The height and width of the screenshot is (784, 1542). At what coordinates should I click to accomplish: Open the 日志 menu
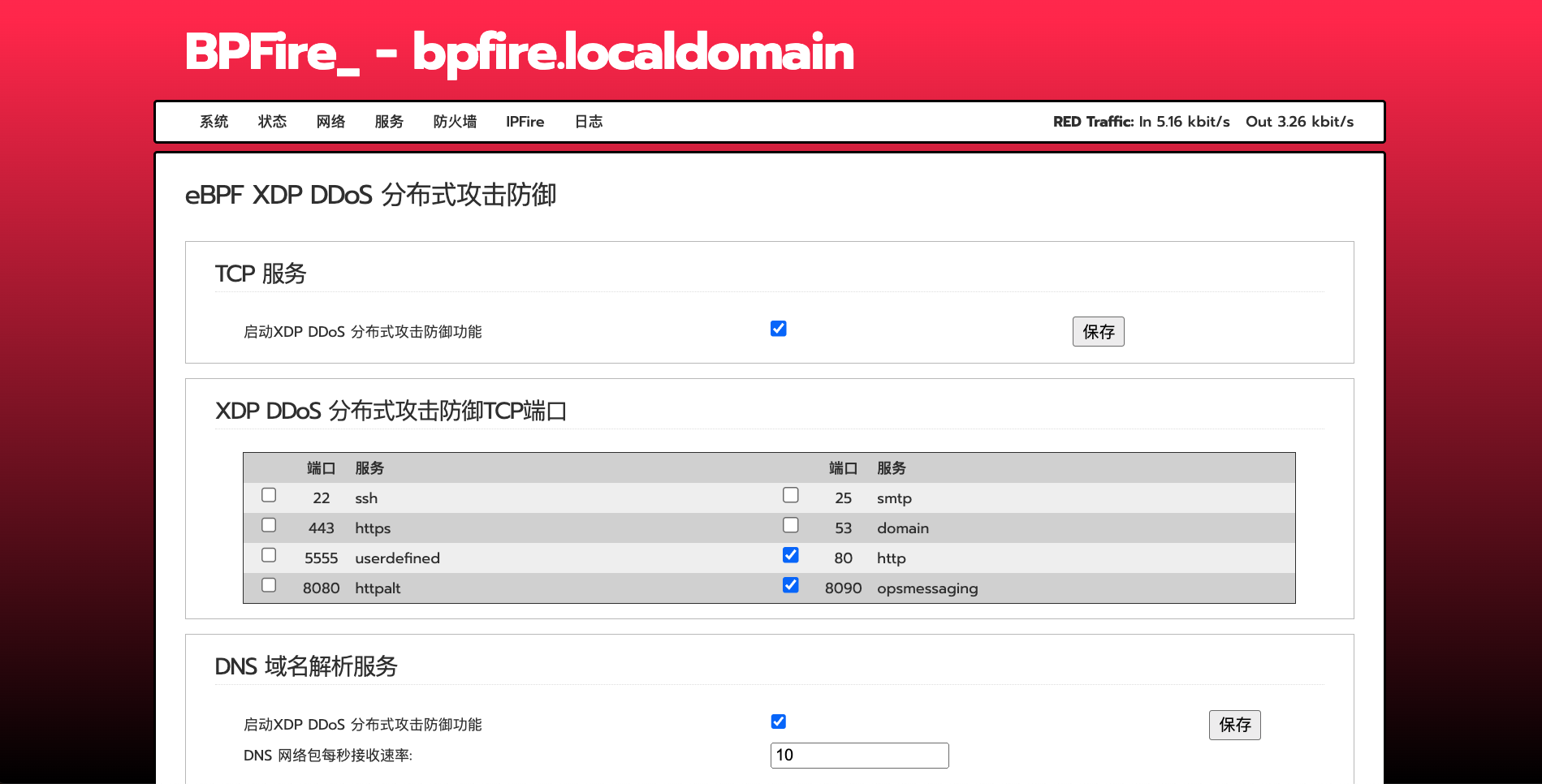(588, 122)
